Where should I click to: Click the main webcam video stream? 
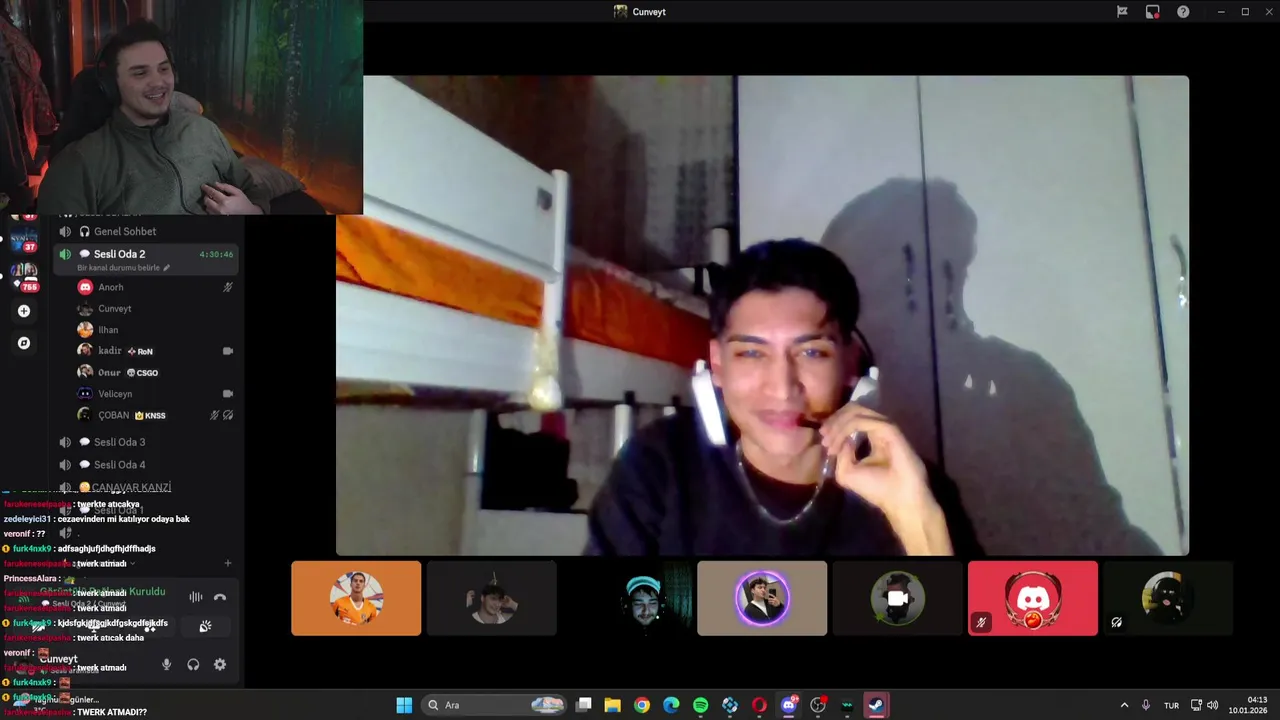click(762, 315)
